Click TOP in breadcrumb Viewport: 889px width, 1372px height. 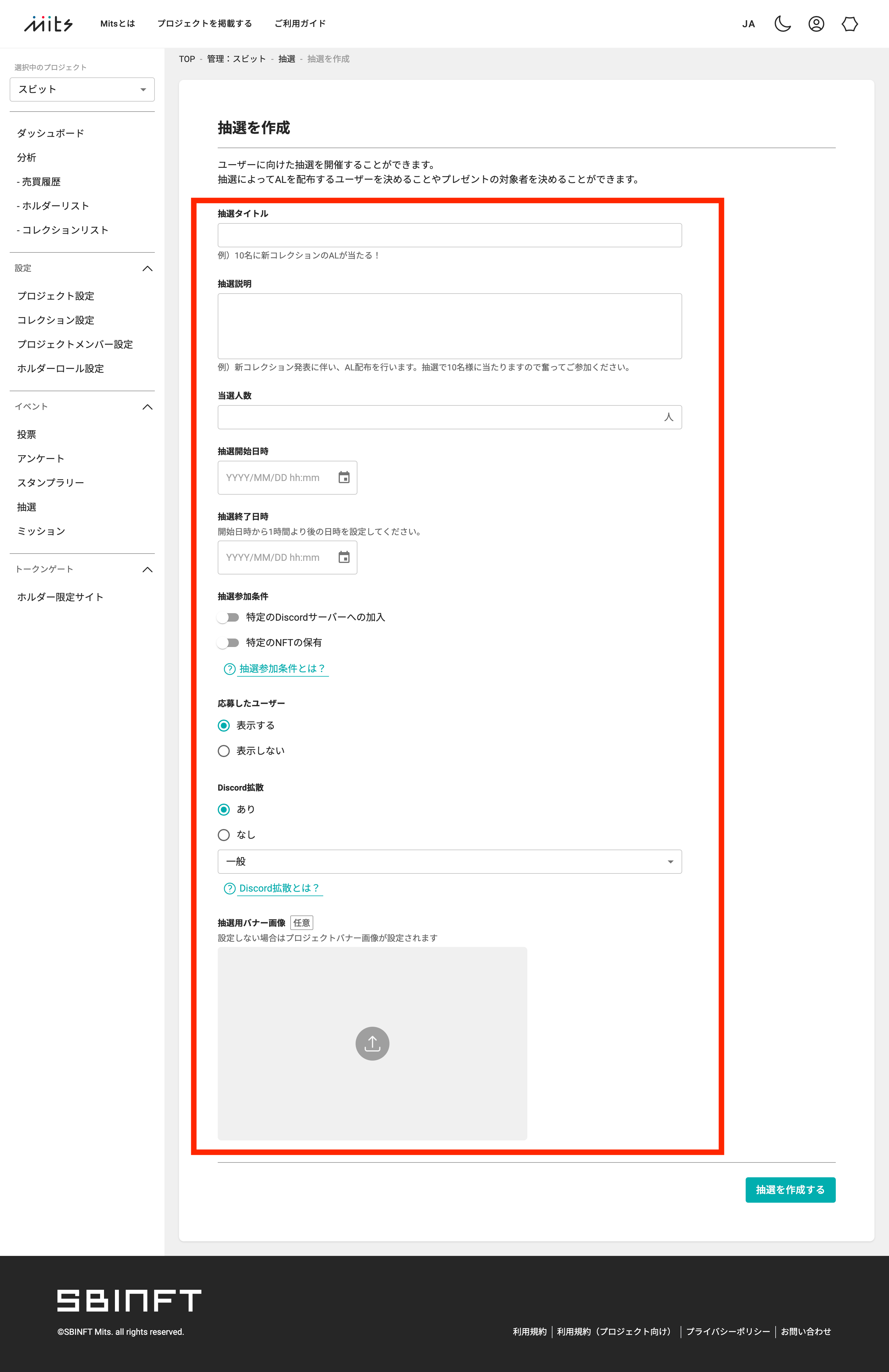point(187,59)
